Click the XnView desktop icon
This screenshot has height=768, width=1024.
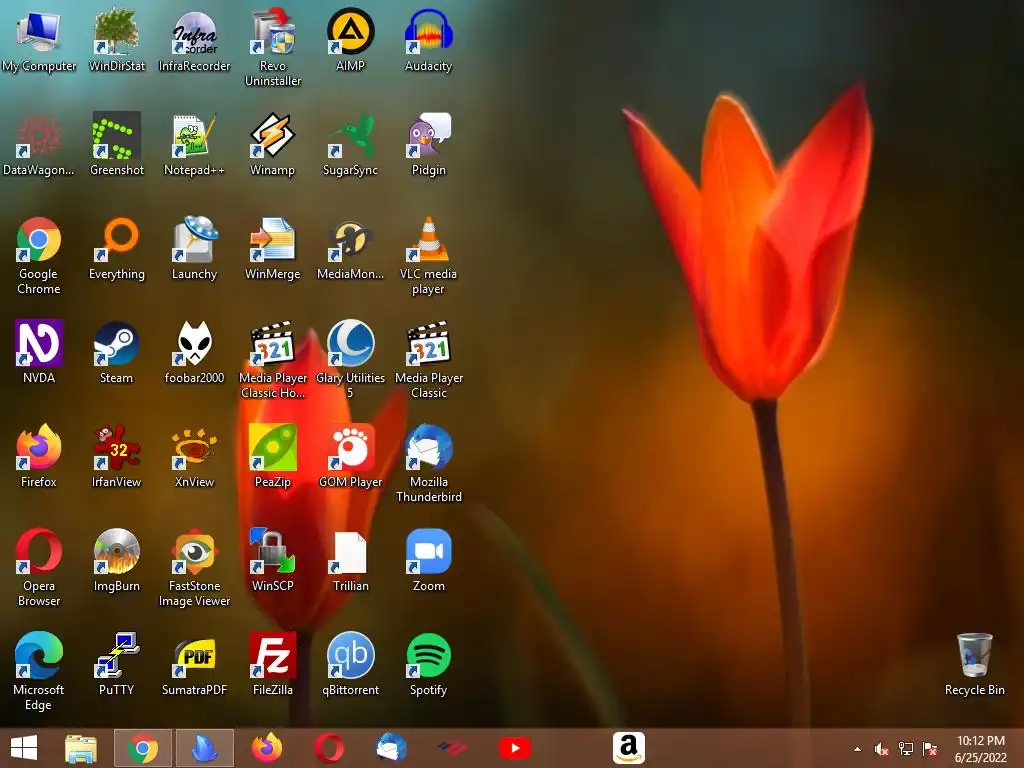click(x=195, y=456)
